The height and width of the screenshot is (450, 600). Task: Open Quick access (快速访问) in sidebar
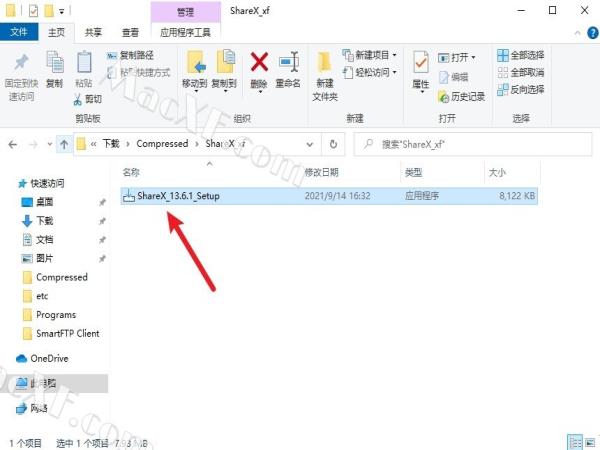coord(41,183)
